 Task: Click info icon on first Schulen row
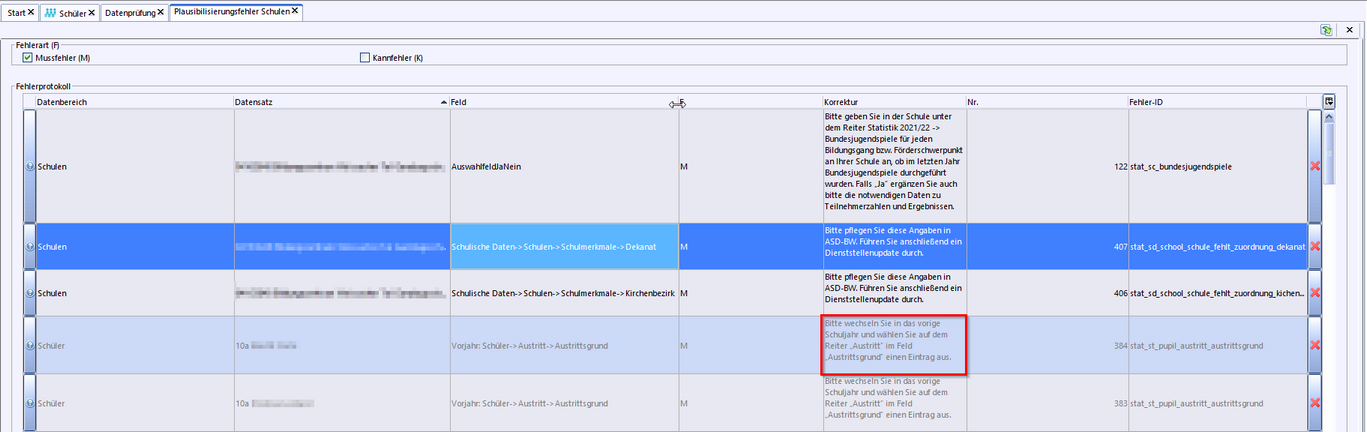coord(30,166)
